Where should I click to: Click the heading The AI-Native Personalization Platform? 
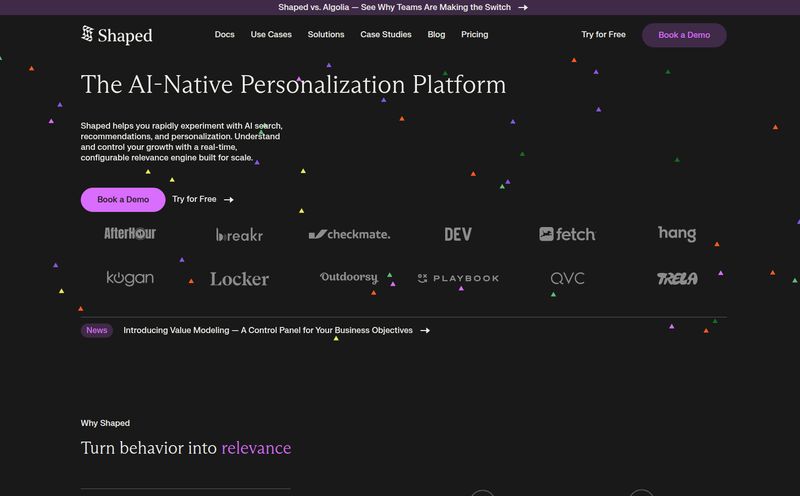point(293,84)
